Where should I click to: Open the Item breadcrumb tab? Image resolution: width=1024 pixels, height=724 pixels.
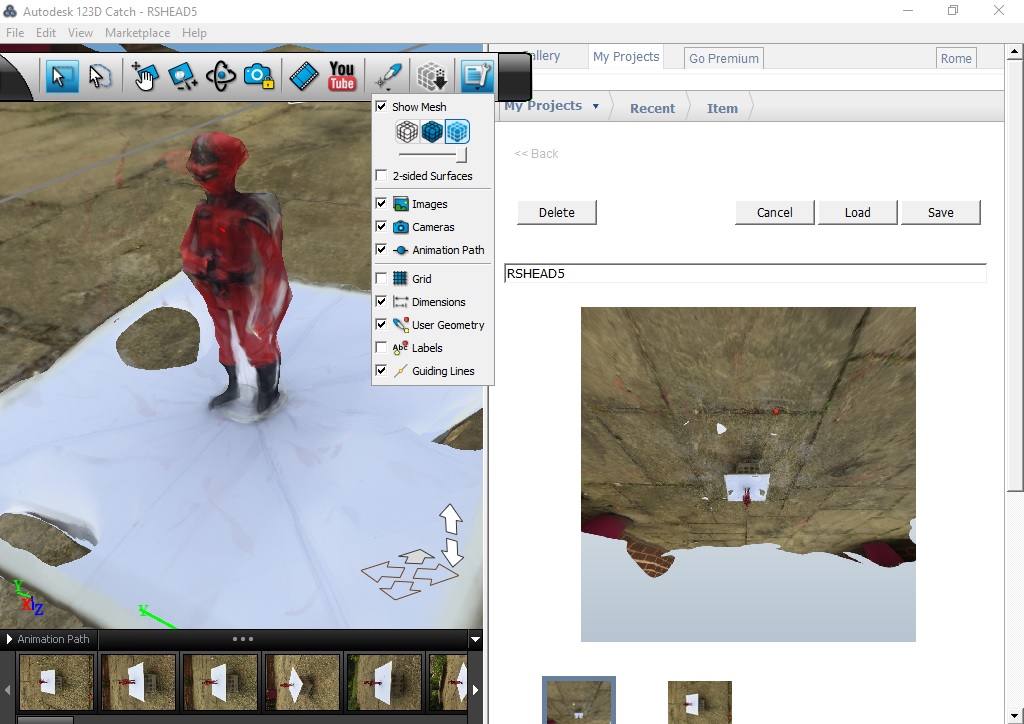click(722, 108)
